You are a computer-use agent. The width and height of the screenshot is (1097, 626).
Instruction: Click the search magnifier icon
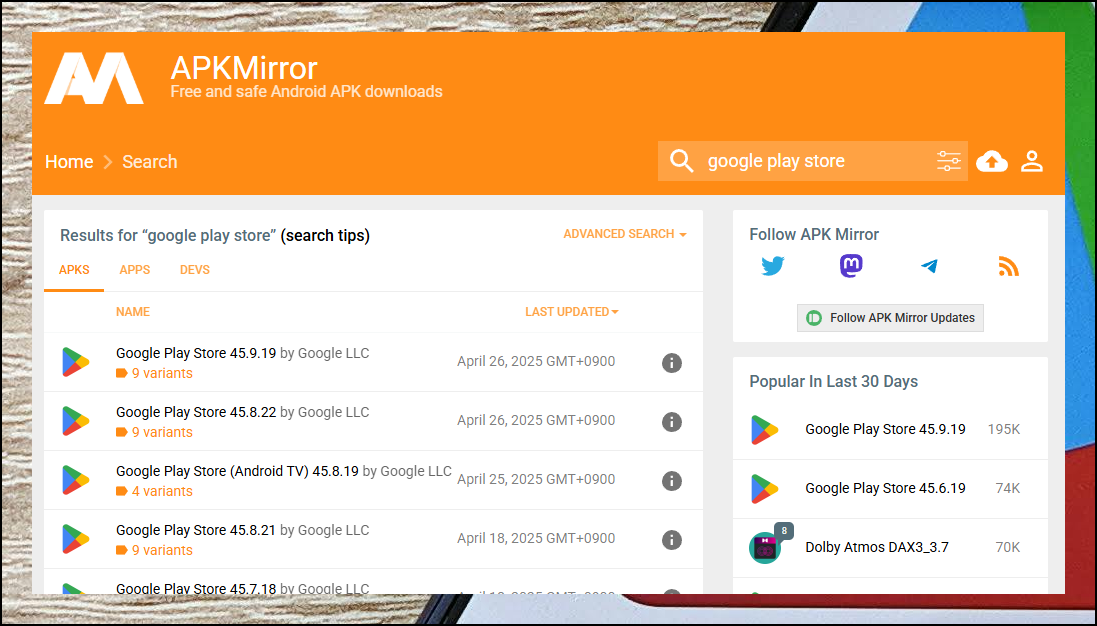tap(681, 161)
